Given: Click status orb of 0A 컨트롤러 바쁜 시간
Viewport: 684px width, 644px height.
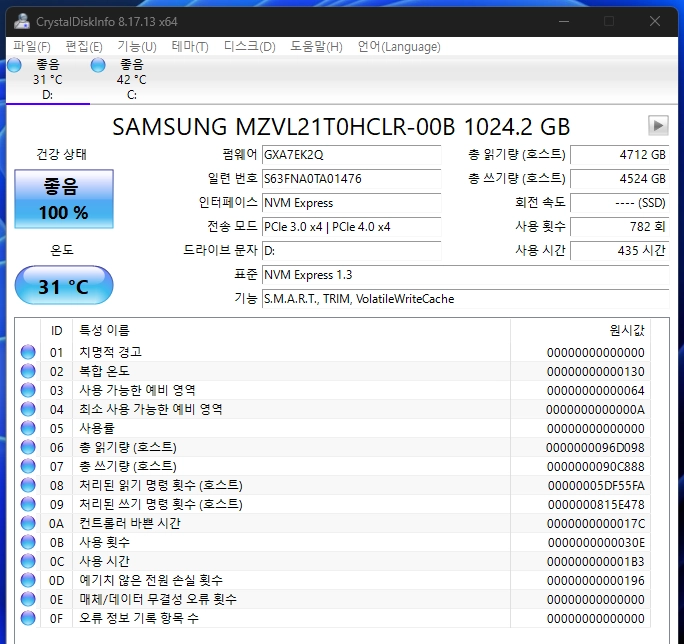Looking at the screenshot, I should [x=28, y=523].
